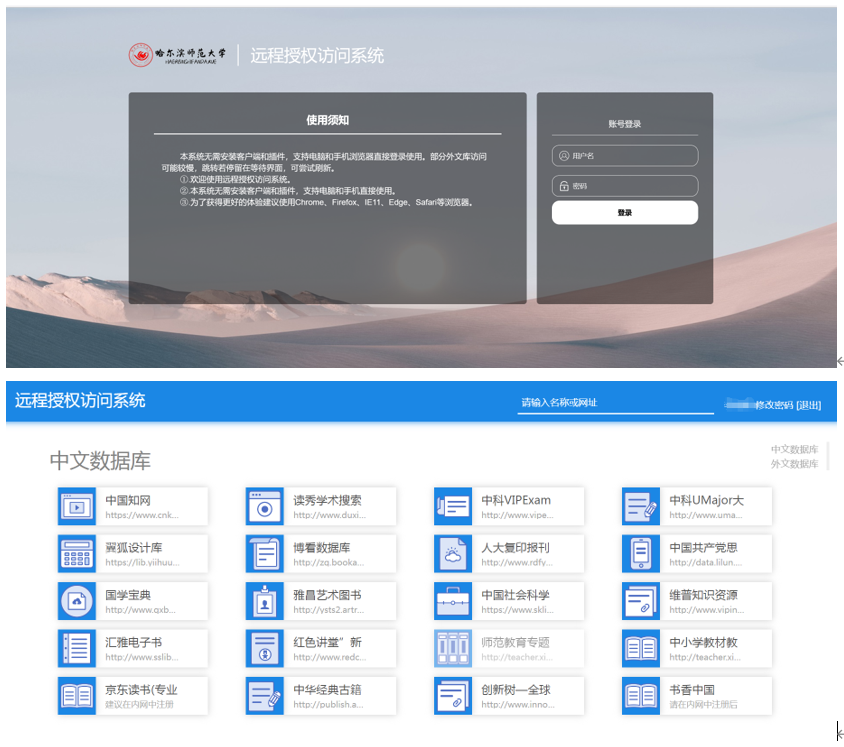844x747 pixels.
Task: Click the http://www.redc... URL text
Action: point(330,657)
